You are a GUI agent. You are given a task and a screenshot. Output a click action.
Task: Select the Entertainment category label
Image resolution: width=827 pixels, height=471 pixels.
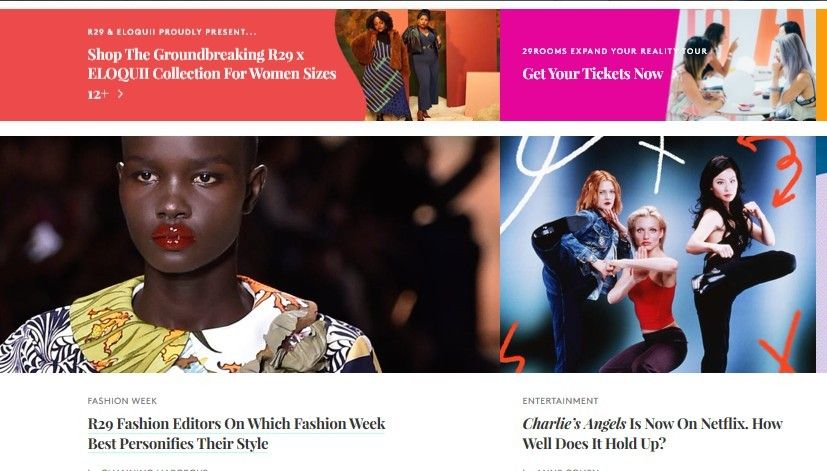click(x=560, y=401)
